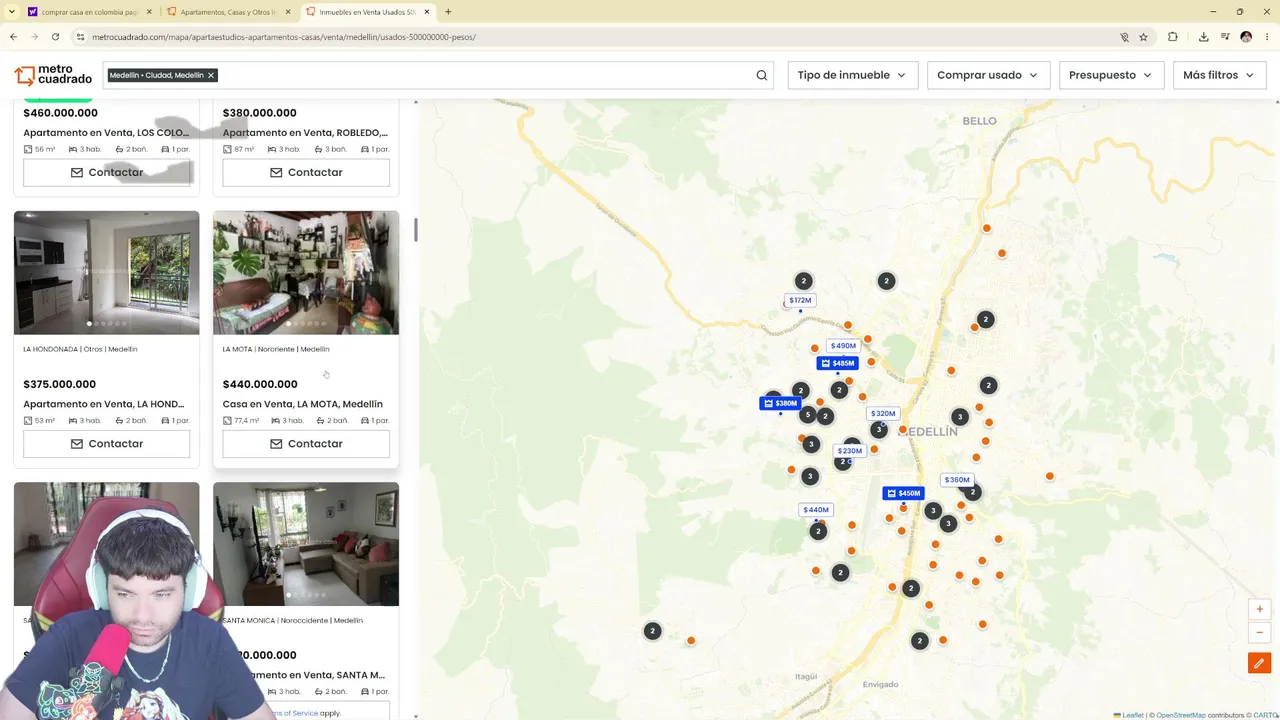Open the browser downloads panel

(1203, 37)
